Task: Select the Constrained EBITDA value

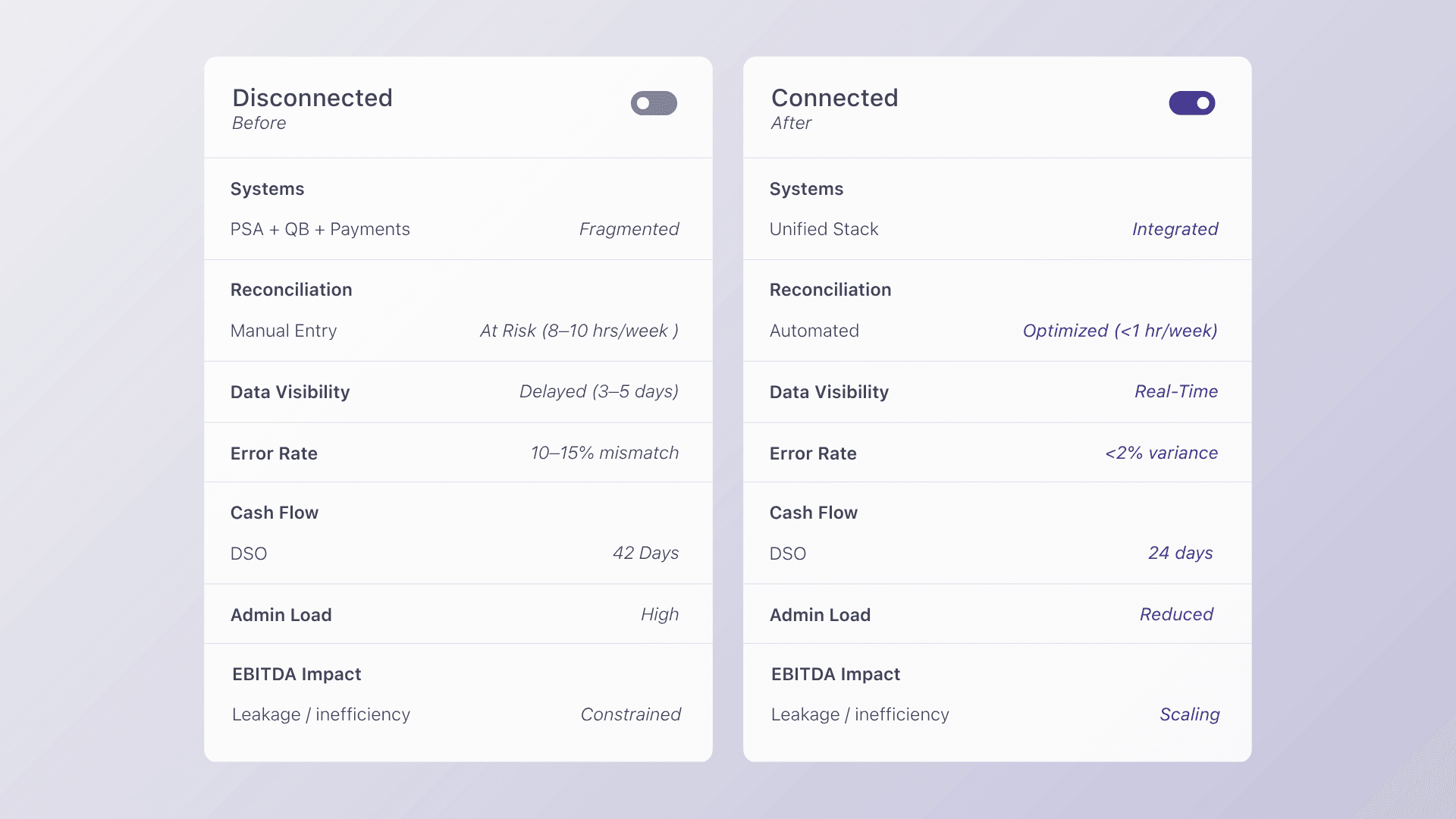Action: 630,714
